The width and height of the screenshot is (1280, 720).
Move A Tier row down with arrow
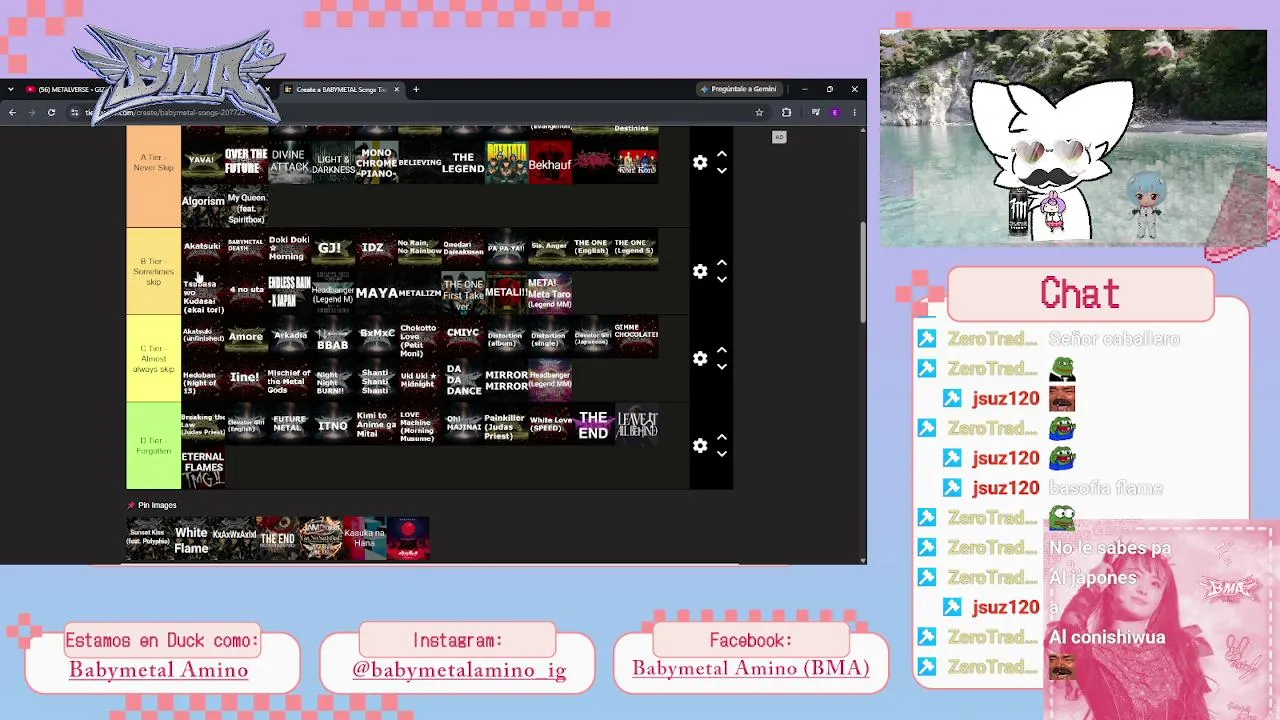point(722,170)
